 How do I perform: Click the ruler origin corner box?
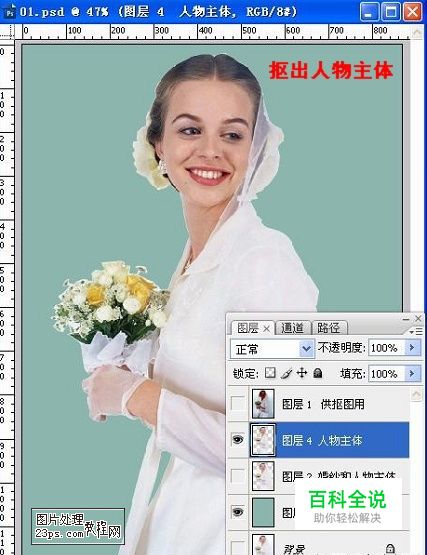coord(7,32)
